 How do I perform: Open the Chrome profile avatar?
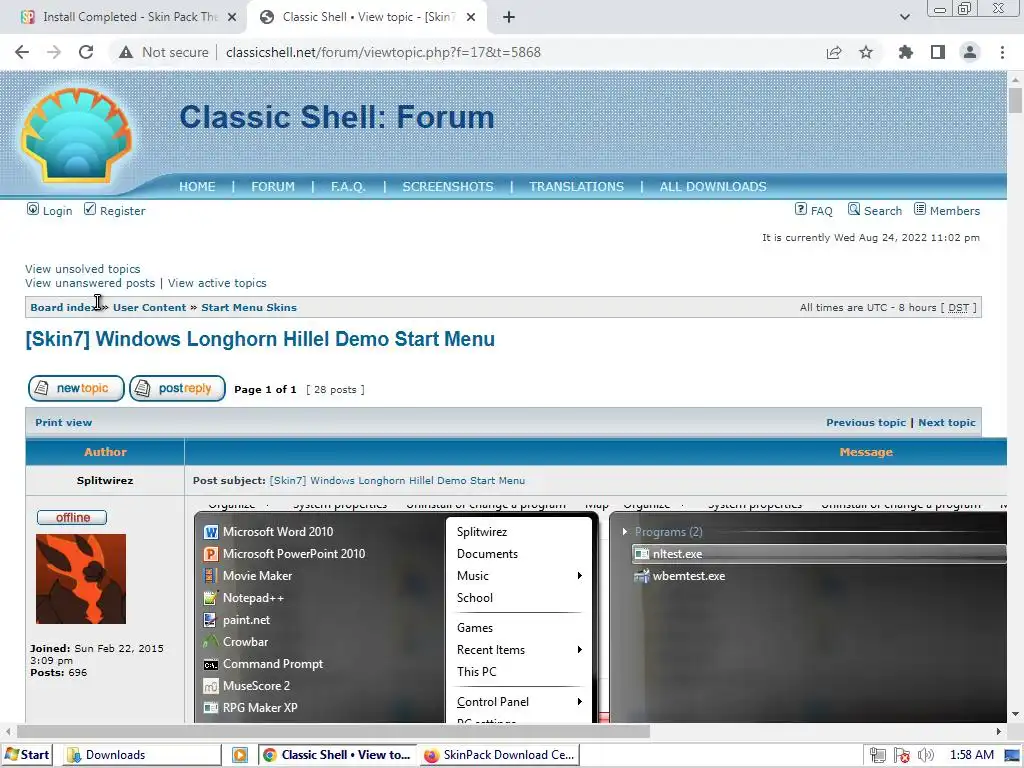(x=970, y=52)
